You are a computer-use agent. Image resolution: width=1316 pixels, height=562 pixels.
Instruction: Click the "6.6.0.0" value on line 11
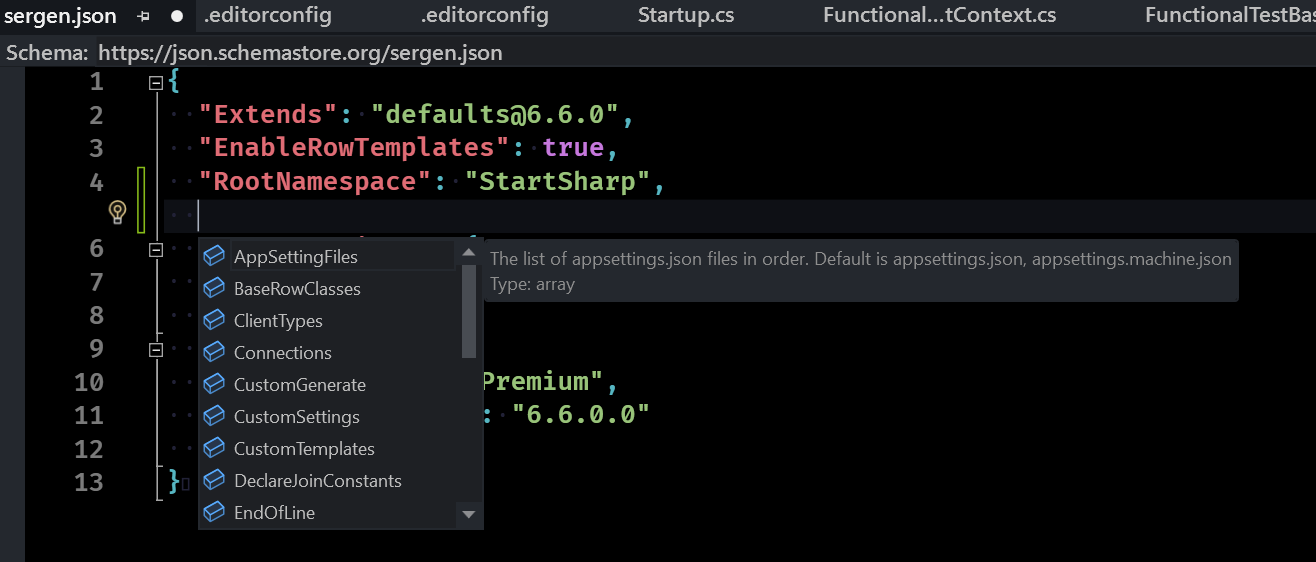click(x=581, y=415)
